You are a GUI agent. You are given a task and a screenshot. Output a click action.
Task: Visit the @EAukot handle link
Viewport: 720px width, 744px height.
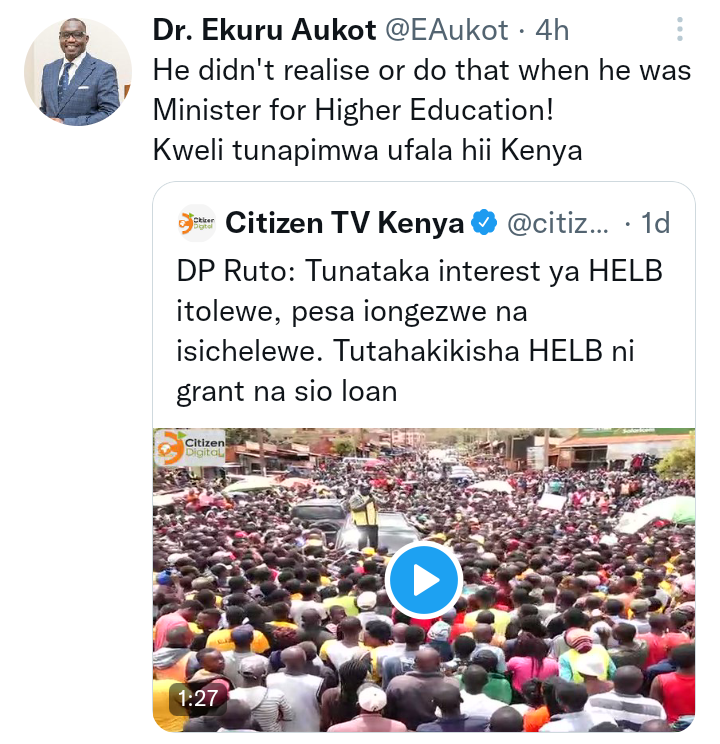446,30
